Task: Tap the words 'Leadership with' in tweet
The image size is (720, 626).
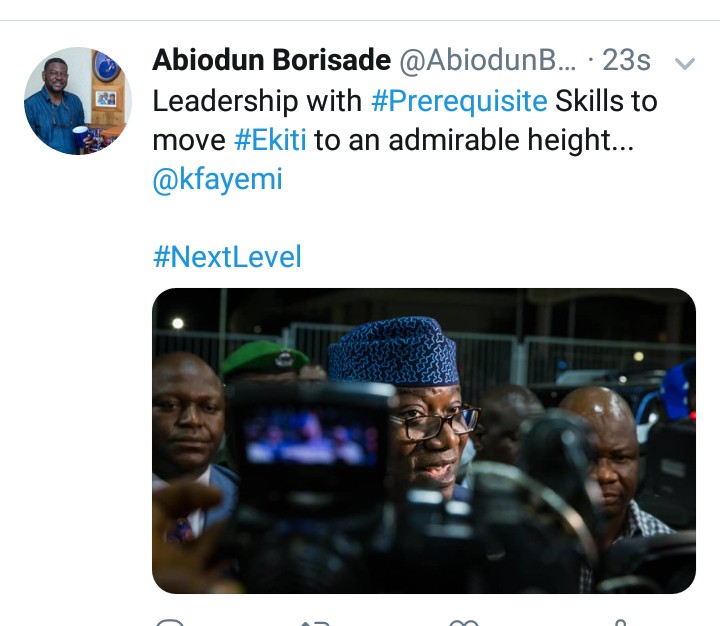Action: [x=257, y=101]
